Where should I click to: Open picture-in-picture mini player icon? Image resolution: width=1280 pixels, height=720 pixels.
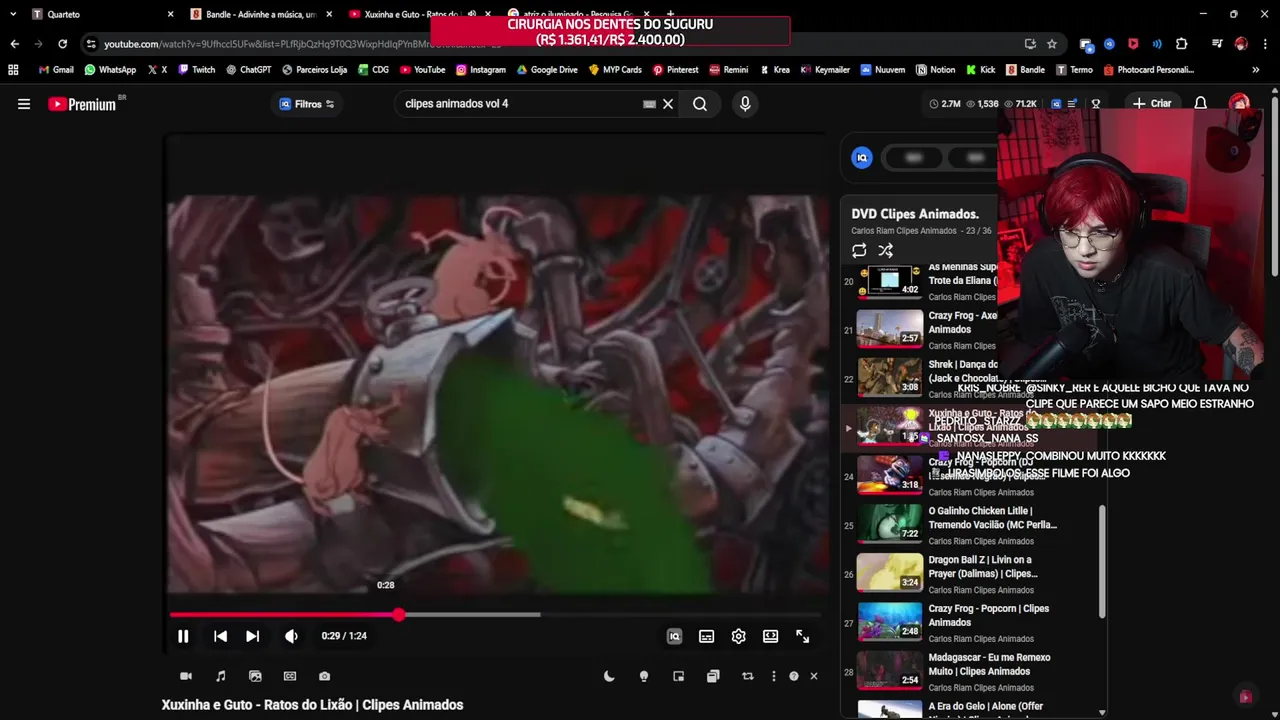click(678, 676)
